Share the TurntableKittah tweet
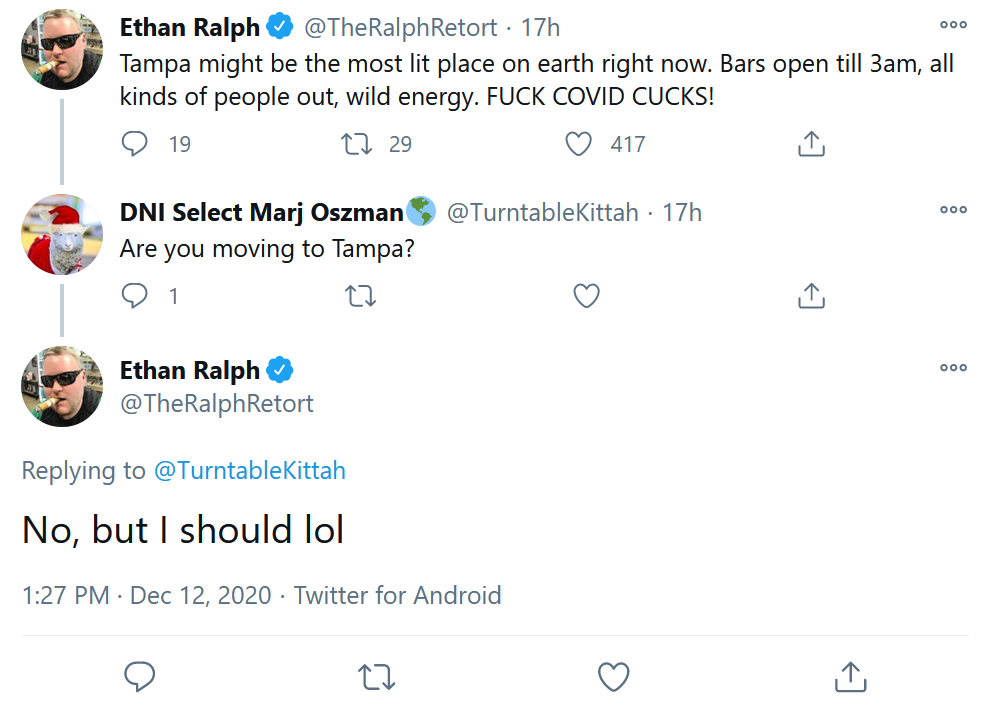This screenshot has height=706, width=990. pyautogui.click(x=811, y=296)
